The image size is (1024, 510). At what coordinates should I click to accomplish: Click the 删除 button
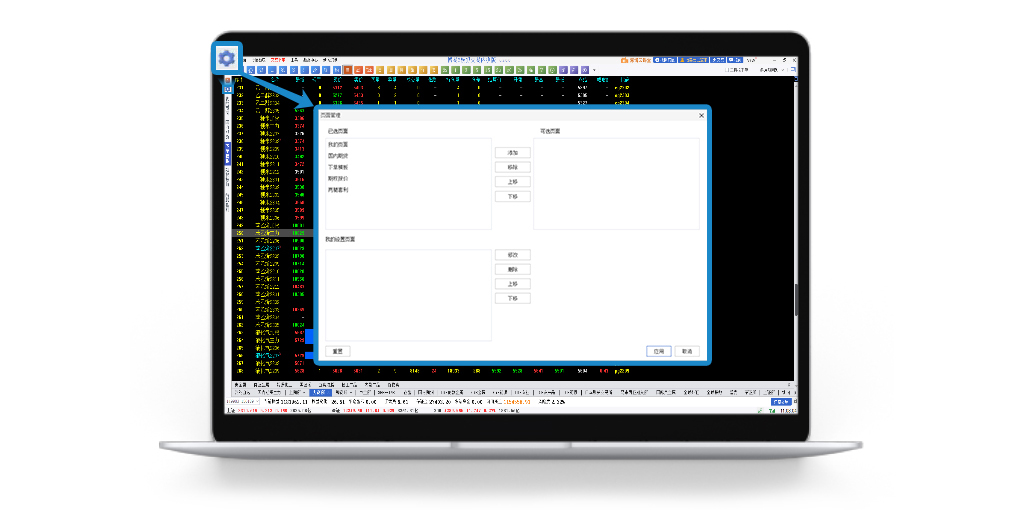tap(512, 269)
